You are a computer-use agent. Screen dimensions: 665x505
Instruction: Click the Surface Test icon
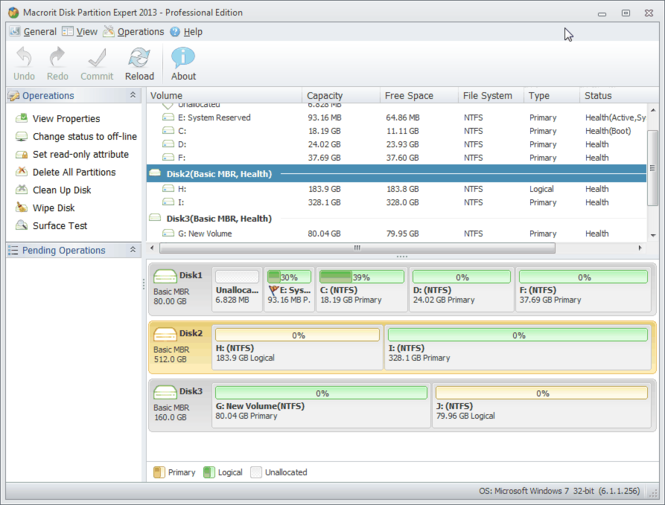coord(21,225)
